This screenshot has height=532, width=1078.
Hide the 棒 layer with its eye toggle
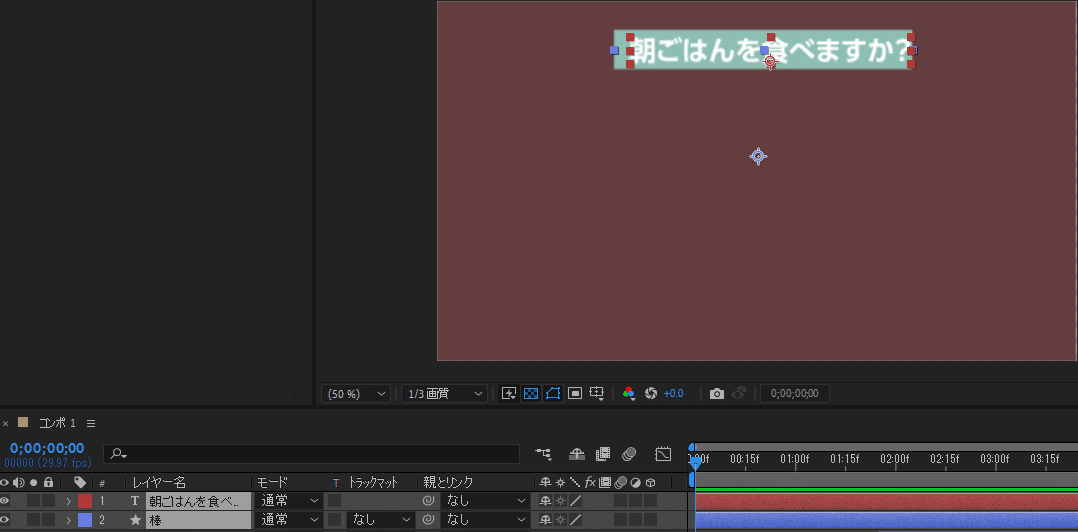coord(5,520)
